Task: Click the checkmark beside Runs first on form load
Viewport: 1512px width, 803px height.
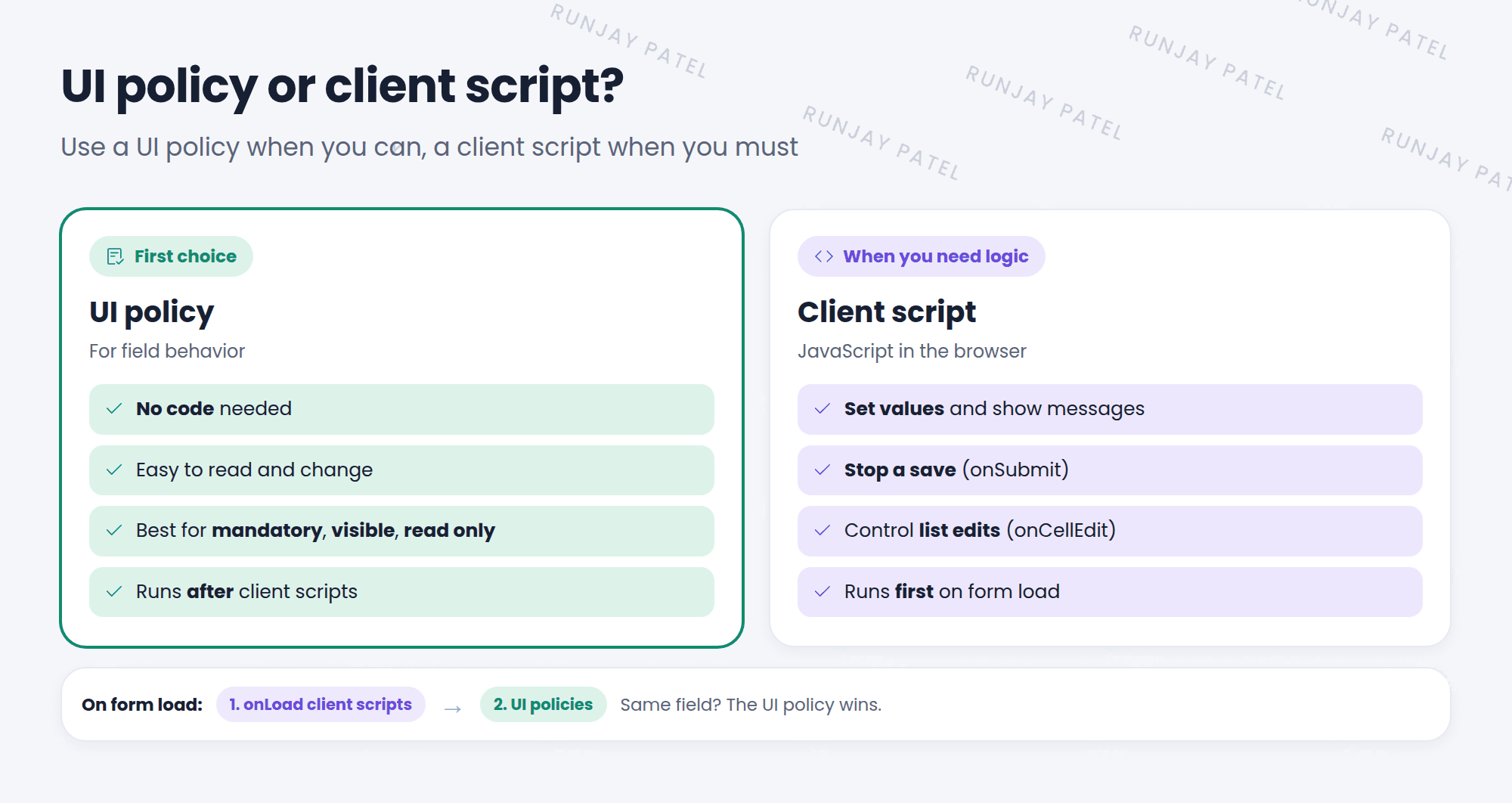Action: pos(823,592)
